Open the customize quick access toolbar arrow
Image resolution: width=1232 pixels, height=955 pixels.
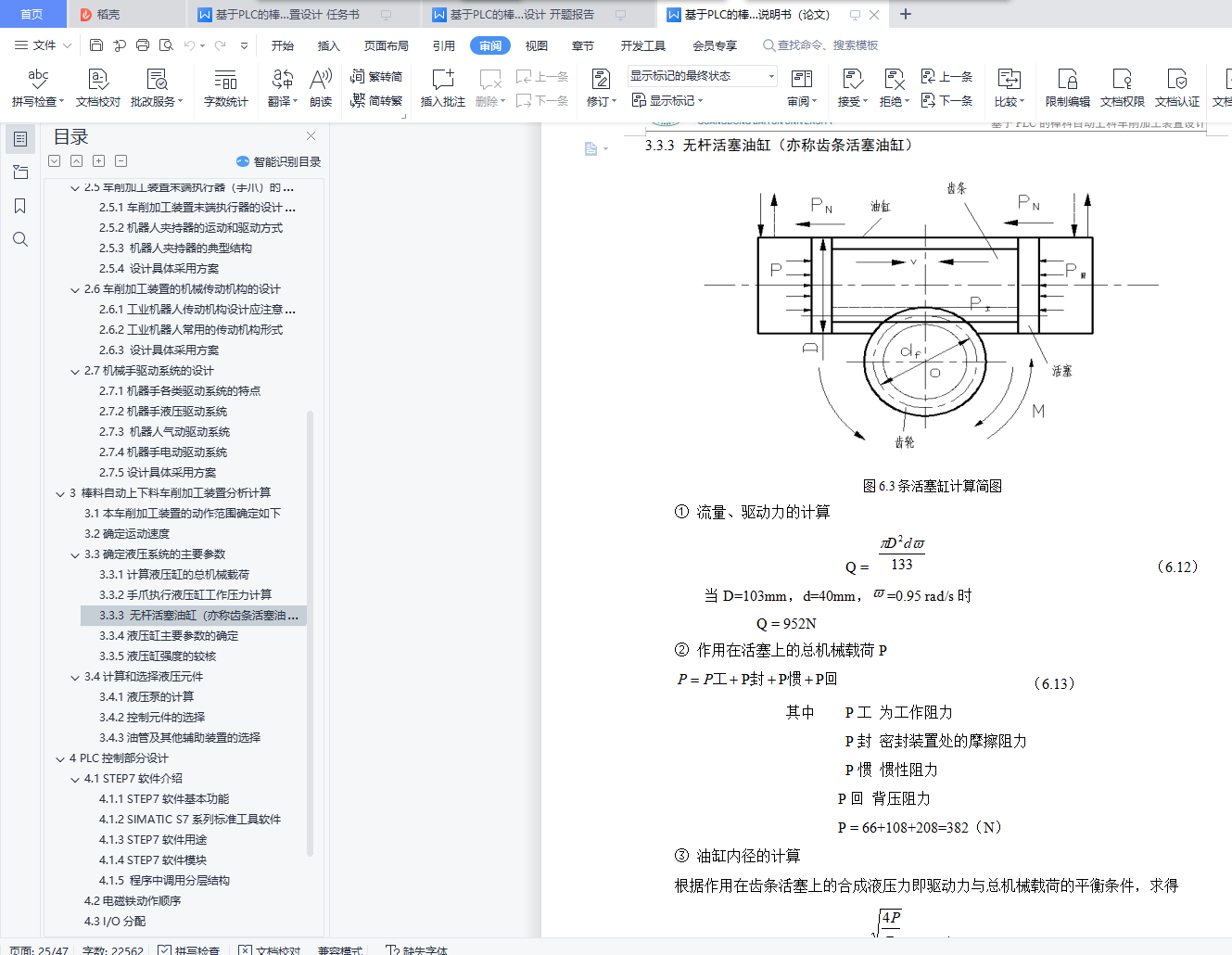244,45
